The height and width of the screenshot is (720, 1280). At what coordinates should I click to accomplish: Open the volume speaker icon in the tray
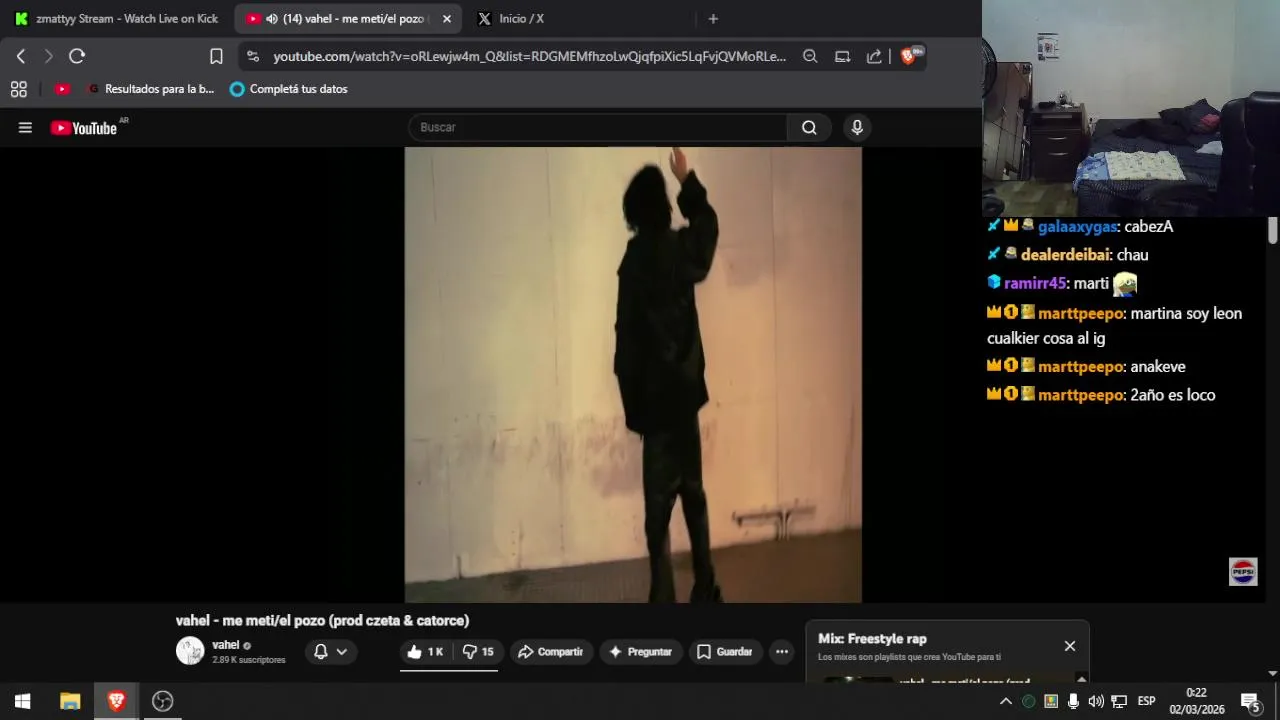point(1096,701)
